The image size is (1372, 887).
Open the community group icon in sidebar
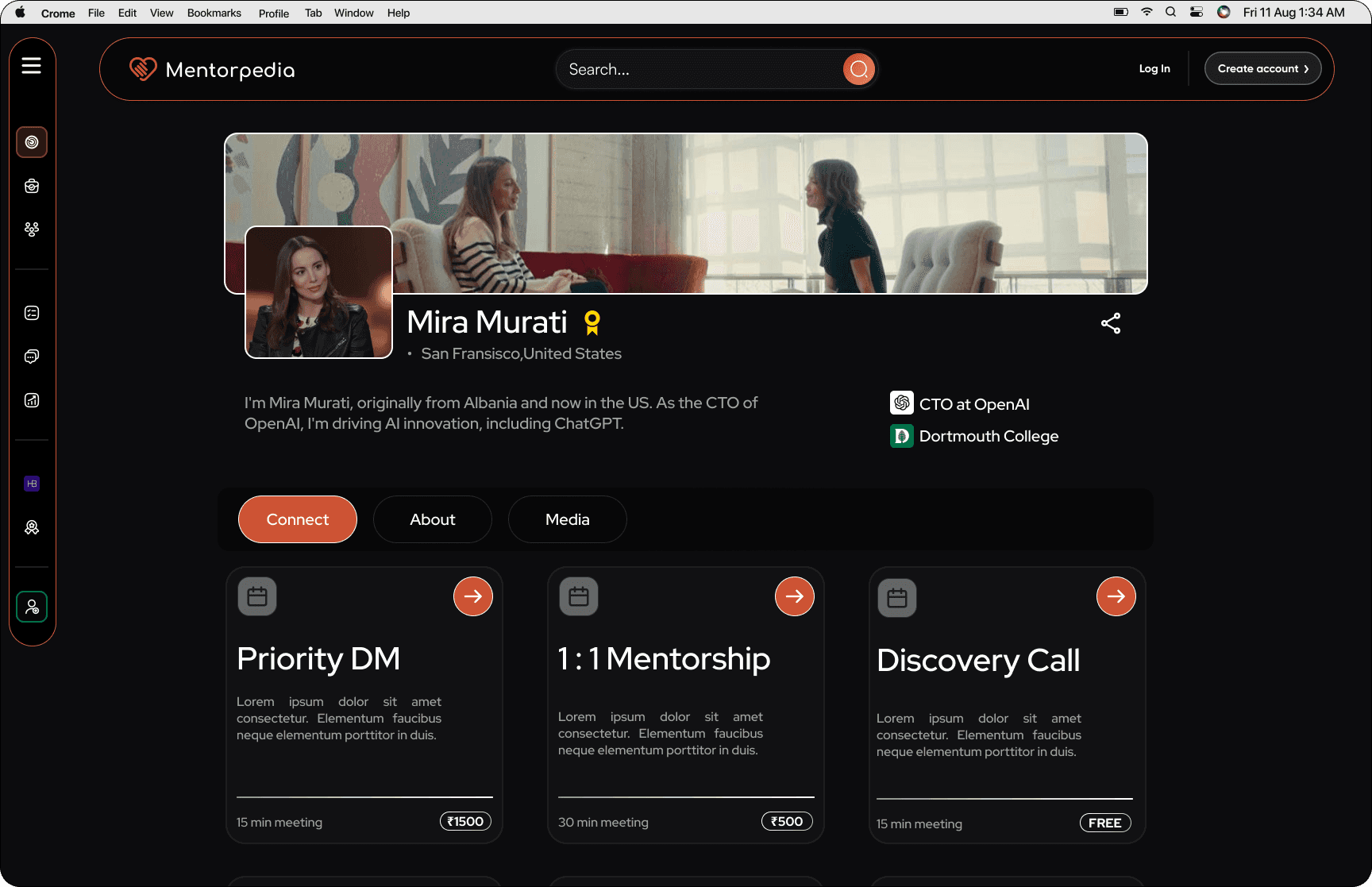pyautogui.click(x=32, y=229)
